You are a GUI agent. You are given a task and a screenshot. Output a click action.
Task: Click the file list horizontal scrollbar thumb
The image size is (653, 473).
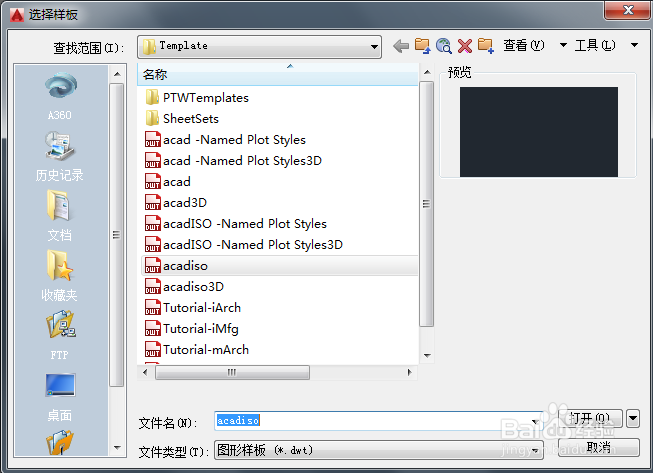(232, 372)
